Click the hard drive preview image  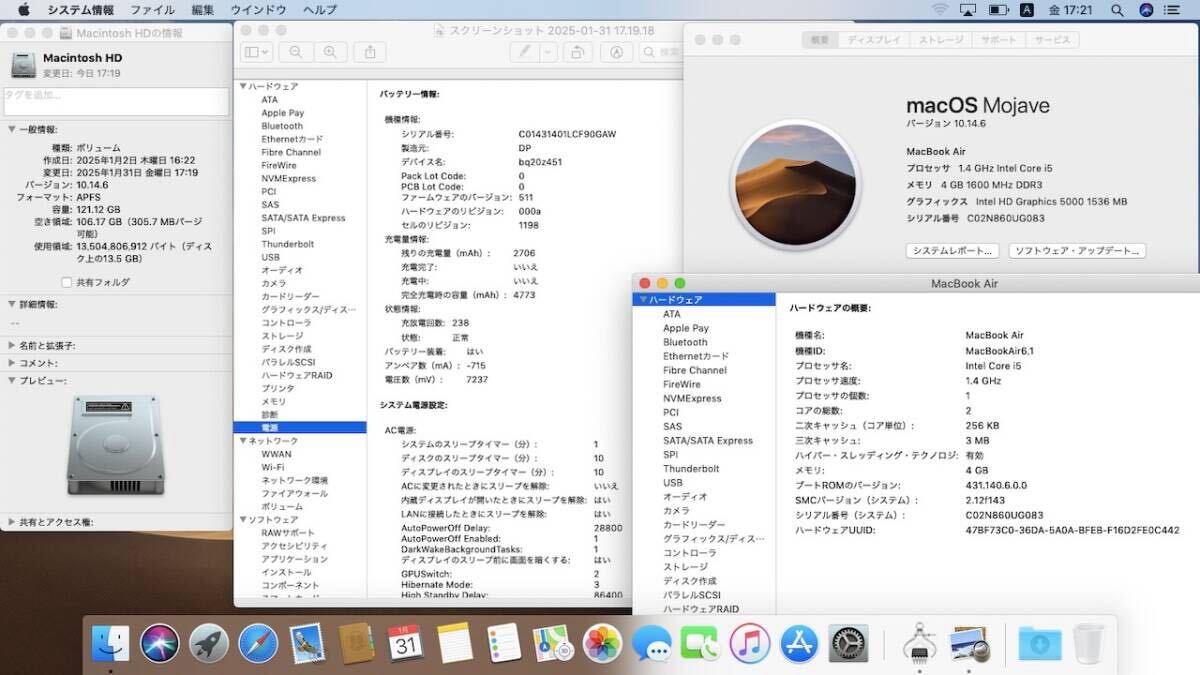click(x=115, y=445)
